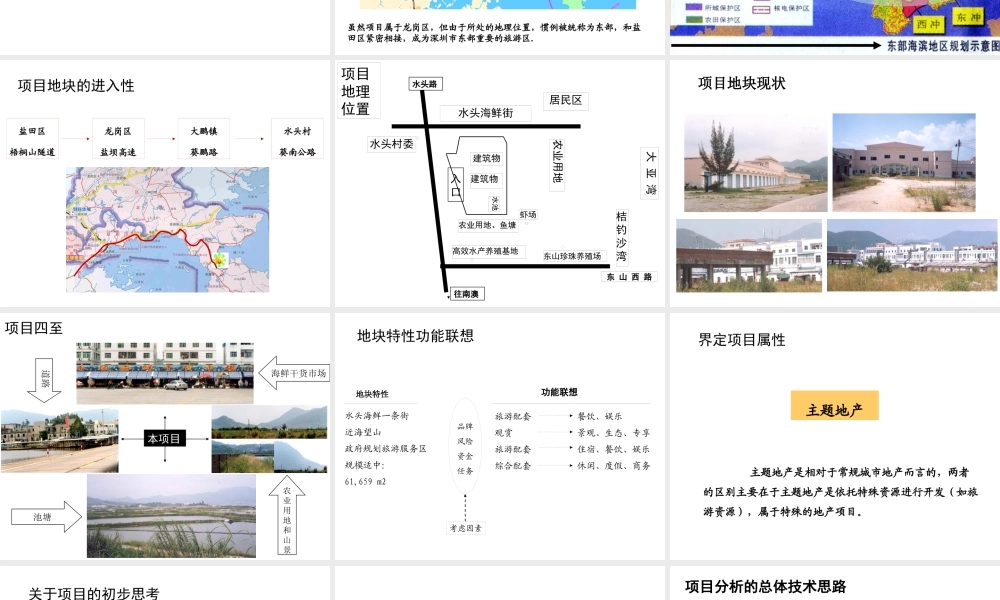Image resolution: width=1000 pixels, height=600 pixels.
Task: Click the 地块特性 column header
Action: pos(372,394)
